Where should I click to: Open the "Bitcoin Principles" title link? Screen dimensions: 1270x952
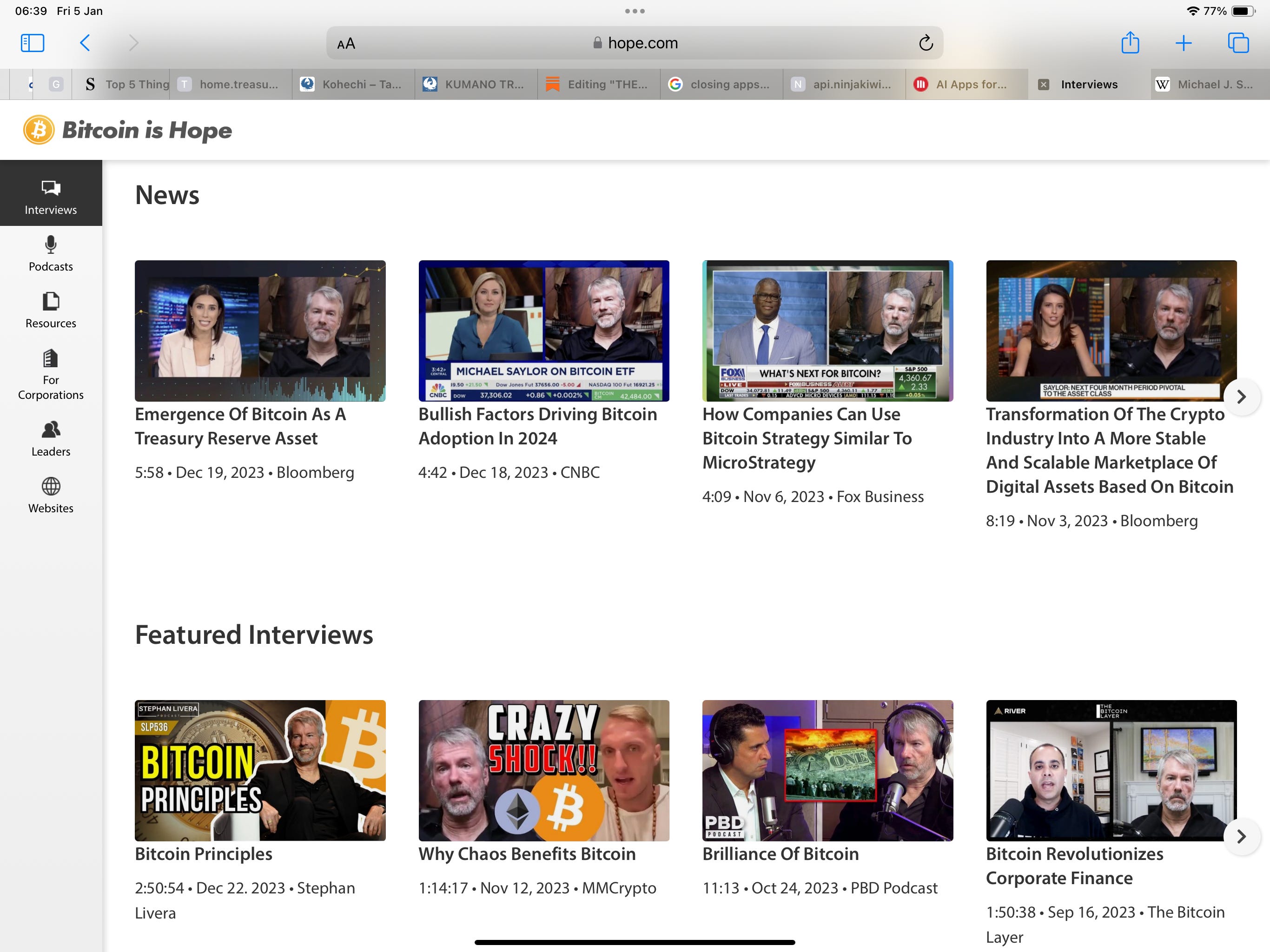click(203, 854)
